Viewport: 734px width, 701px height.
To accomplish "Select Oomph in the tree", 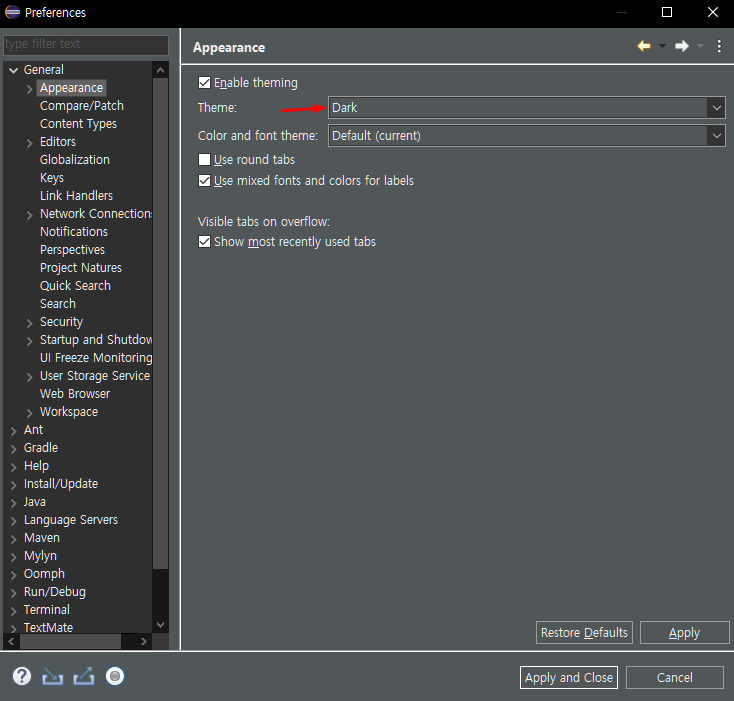I will click(44, 574).
